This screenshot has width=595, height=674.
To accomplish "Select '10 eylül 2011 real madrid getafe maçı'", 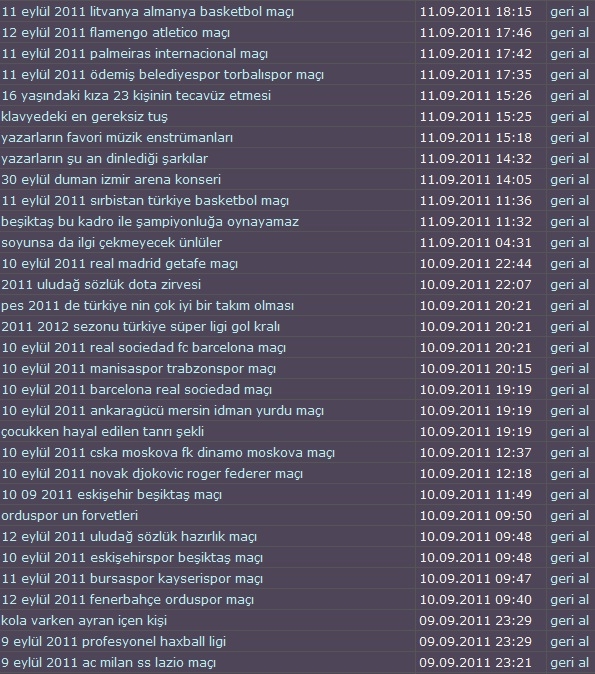I will click(120, 263).
